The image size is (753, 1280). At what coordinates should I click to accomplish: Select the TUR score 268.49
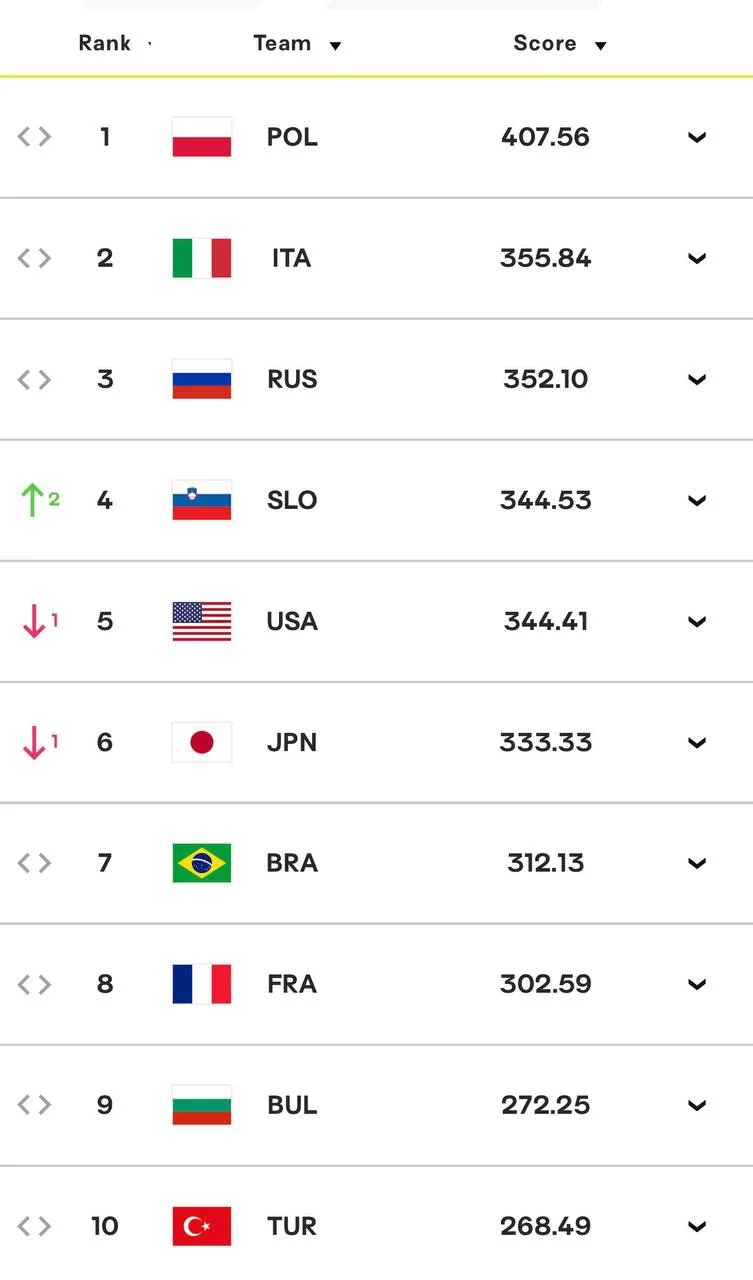click(x=546, y=1226)
